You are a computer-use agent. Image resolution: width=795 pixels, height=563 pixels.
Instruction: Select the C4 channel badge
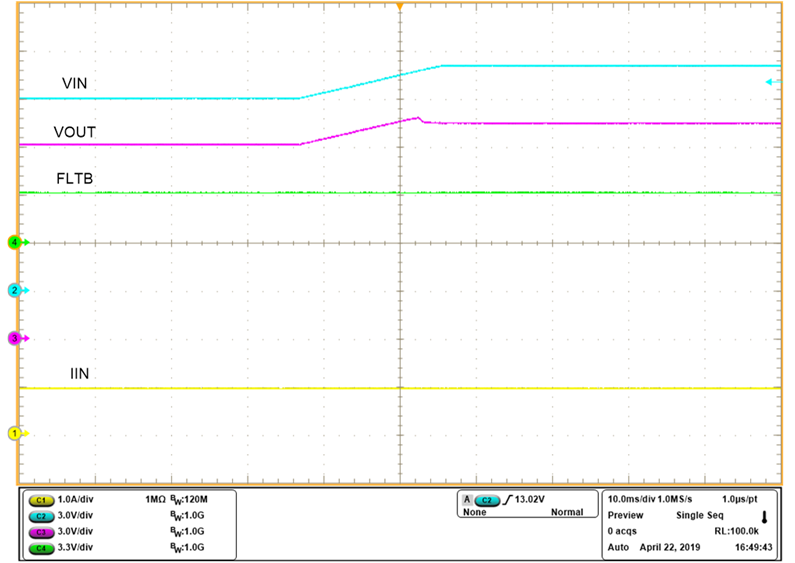(x=42, y=548)
